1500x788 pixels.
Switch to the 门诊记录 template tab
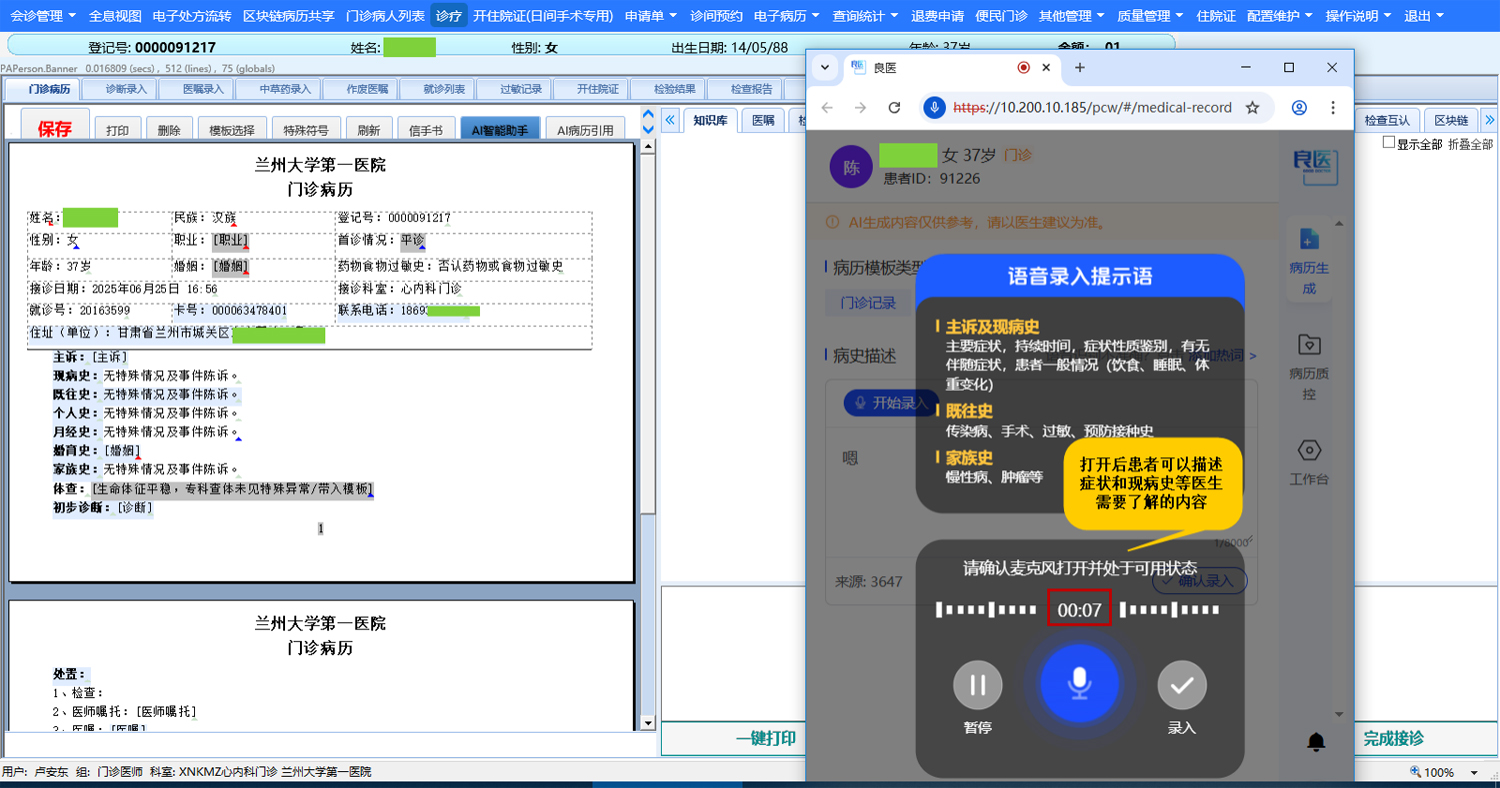pyautogui.click(x=868, y=303)
